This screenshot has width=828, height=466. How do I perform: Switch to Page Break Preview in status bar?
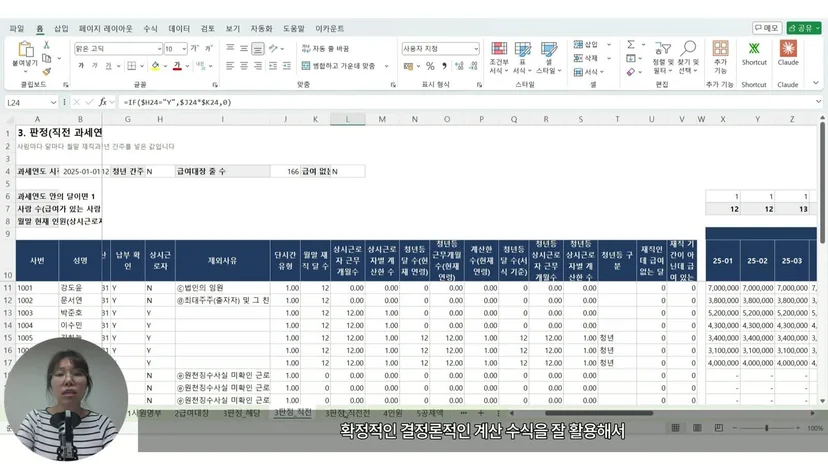[719, 427]
